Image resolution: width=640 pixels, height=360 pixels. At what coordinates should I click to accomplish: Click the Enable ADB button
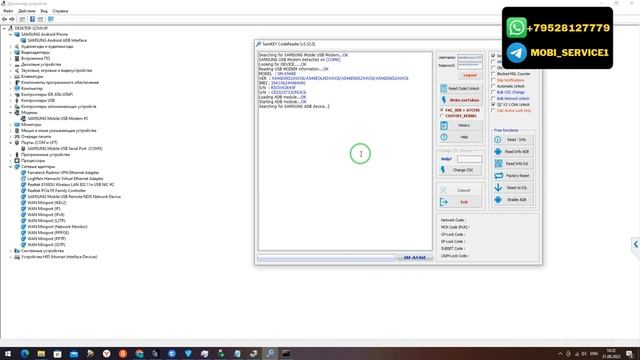coord(513,200)
